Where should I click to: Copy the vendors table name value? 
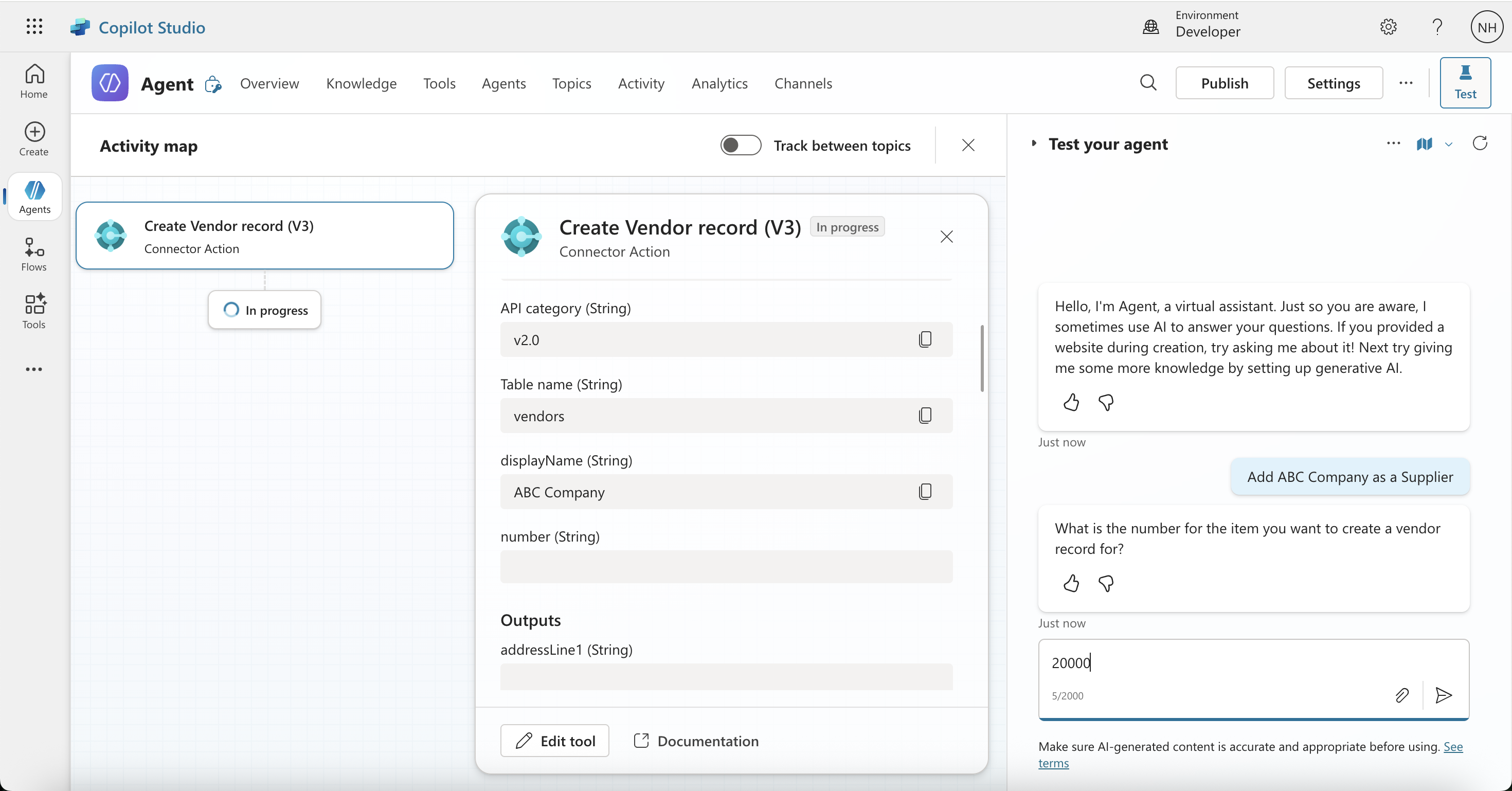tap(925, 416)
